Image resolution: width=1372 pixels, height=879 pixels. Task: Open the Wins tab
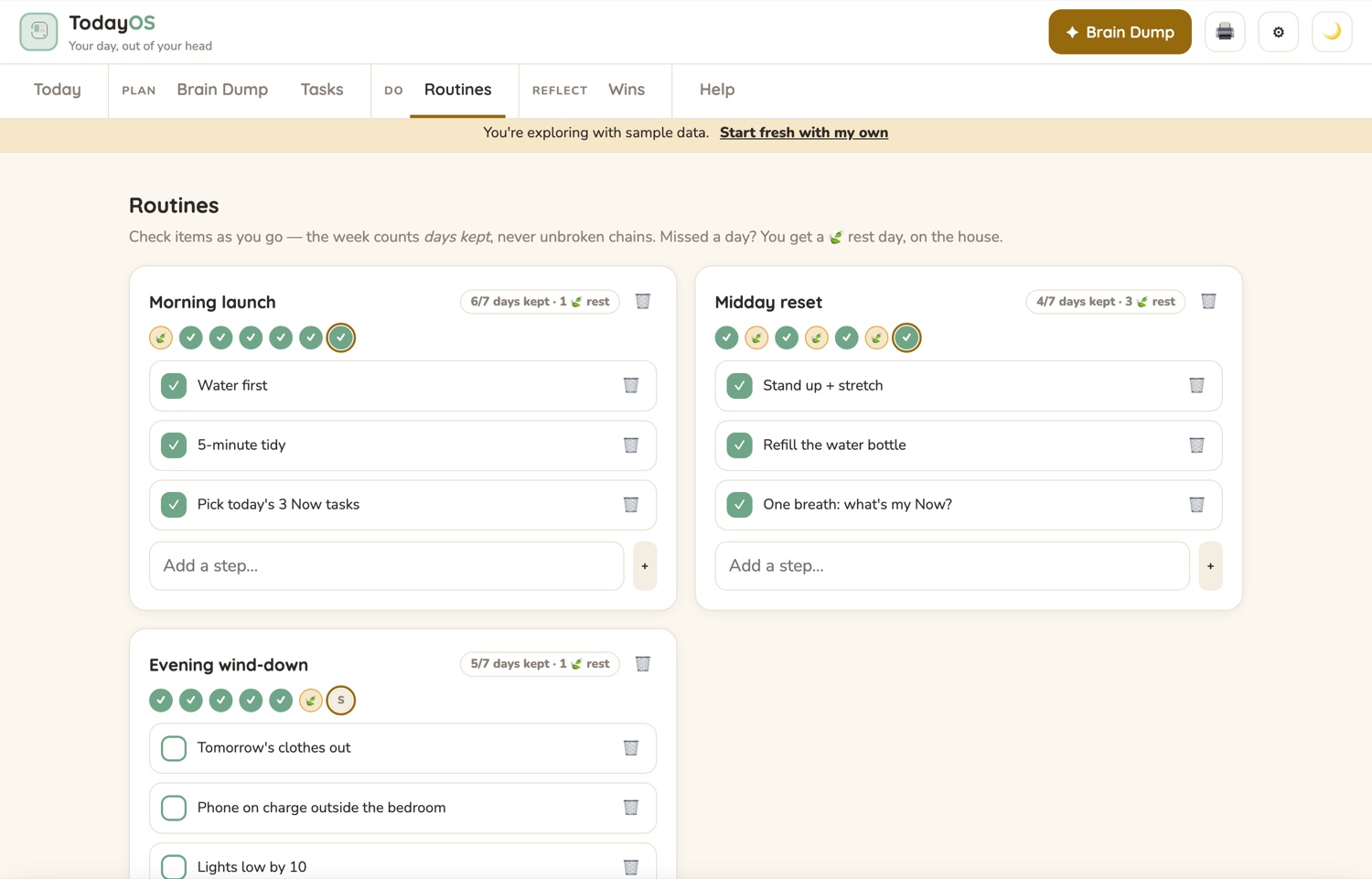coord(627,90)
